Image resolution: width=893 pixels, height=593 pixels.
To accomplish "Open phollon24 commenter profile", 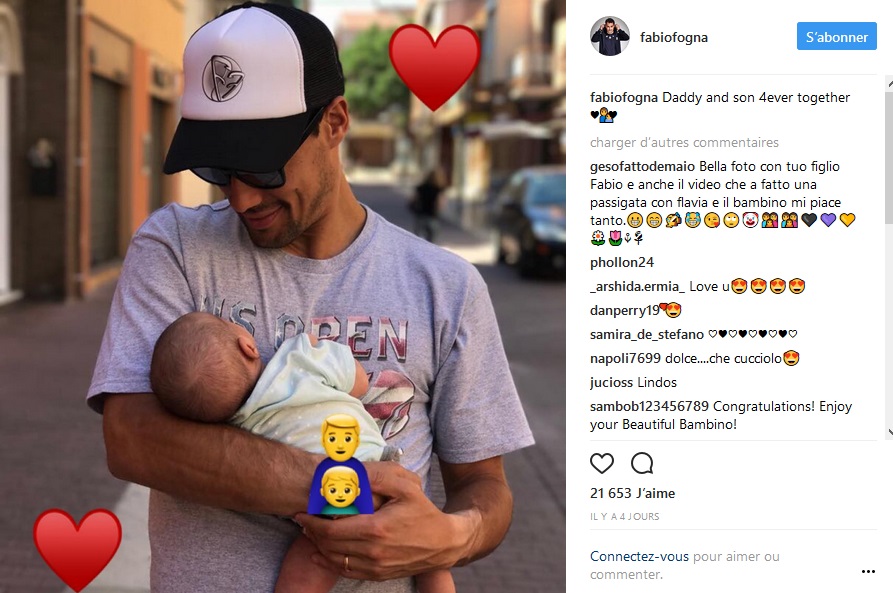I will tap(622, 263).
